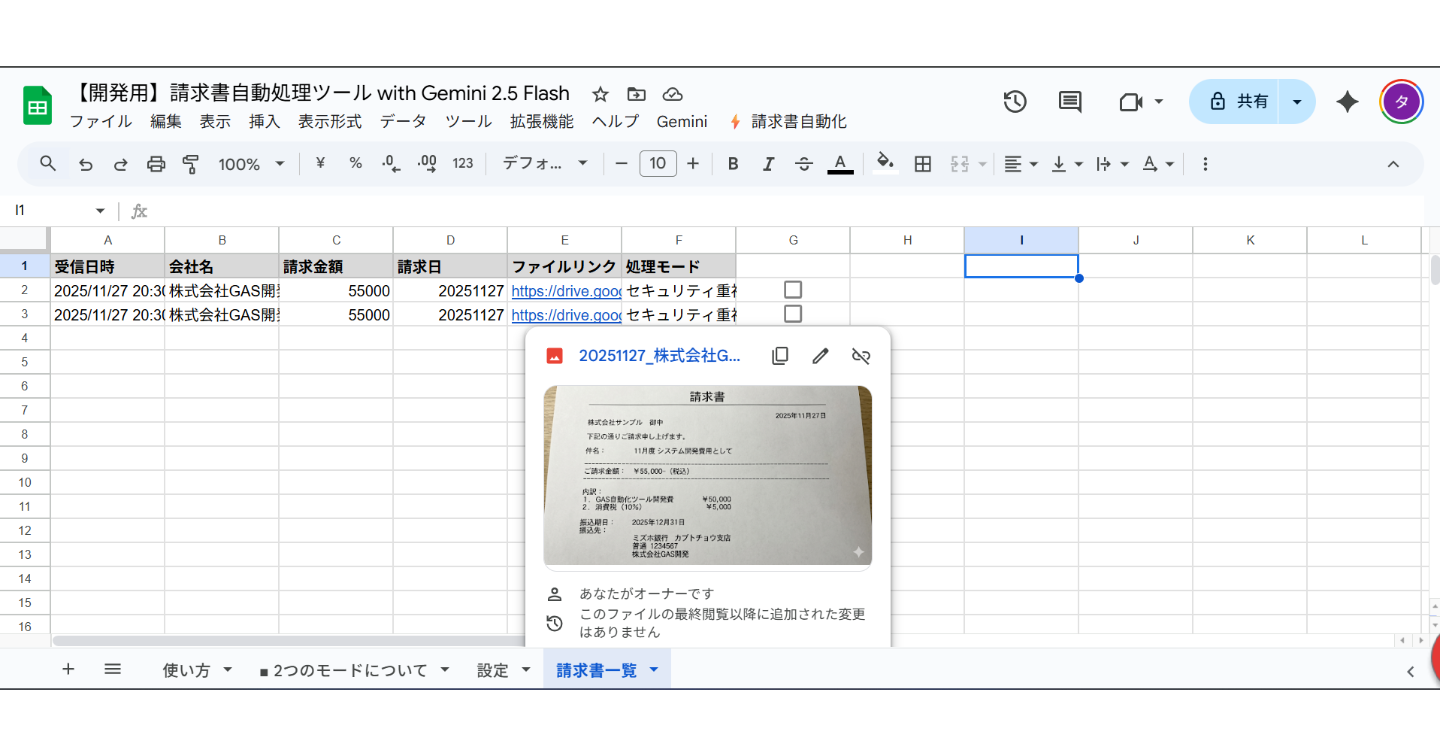
Task: Open the drive.google link in cell E2
Action: coord(565,289)
